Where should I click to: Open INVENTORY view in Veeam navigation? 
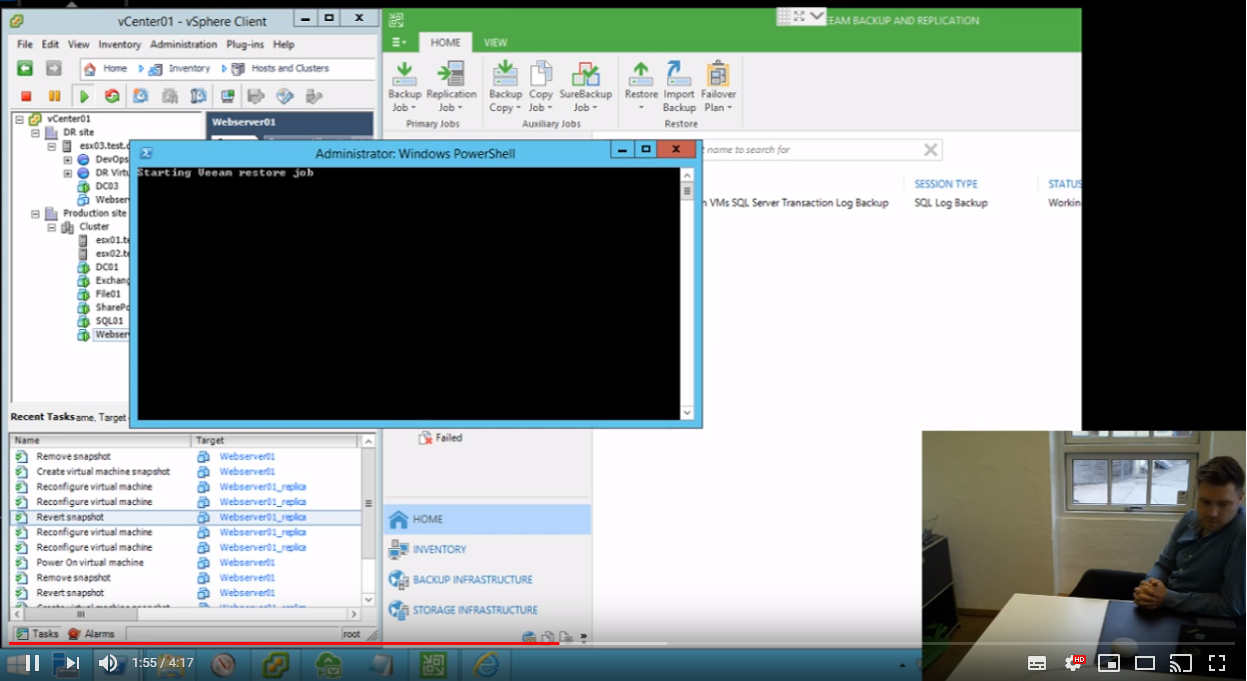pyautogui.click(x=439, y=549)
